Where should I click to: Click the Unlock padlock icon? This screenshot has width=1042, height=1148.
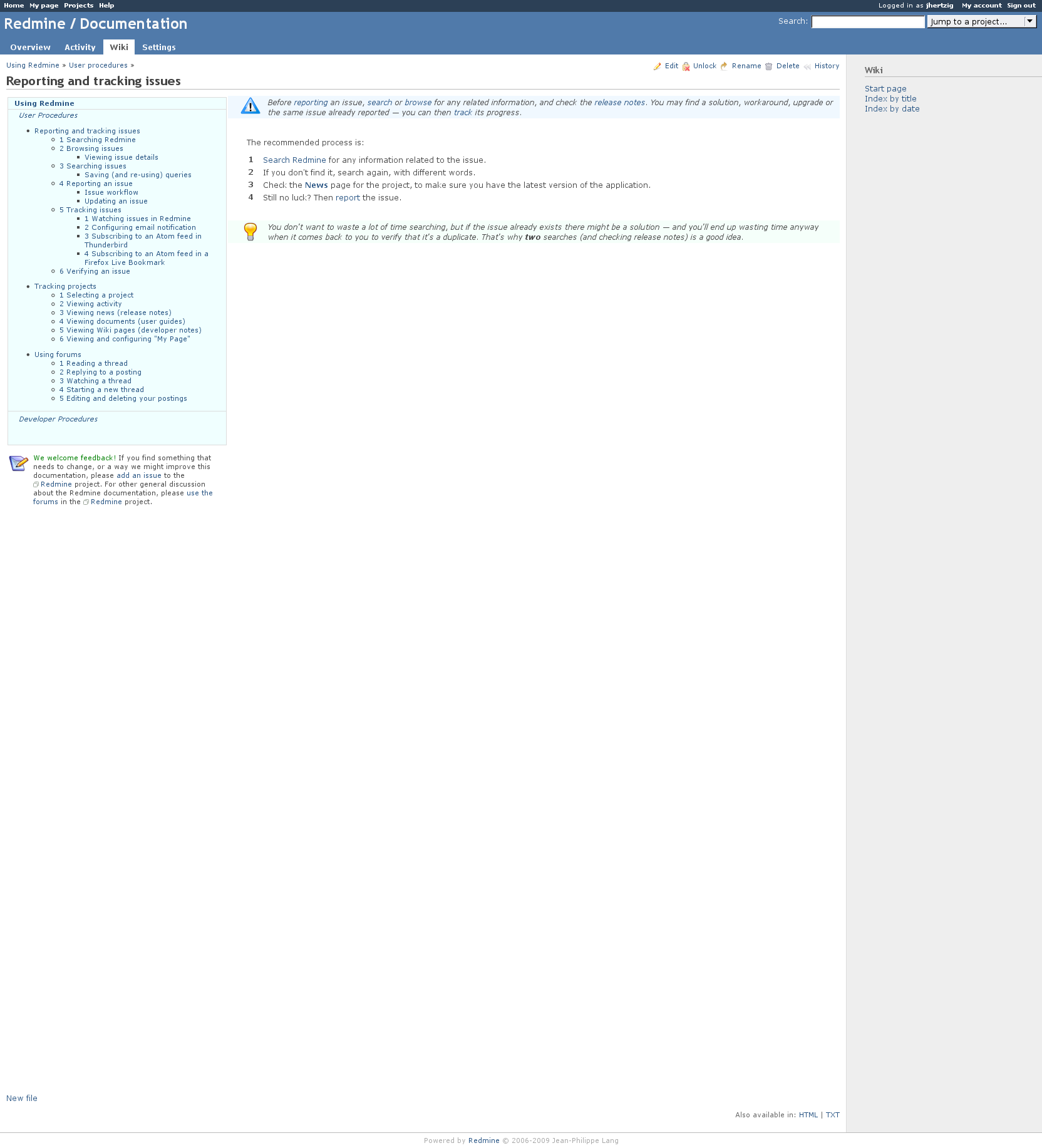coord(686,66)
